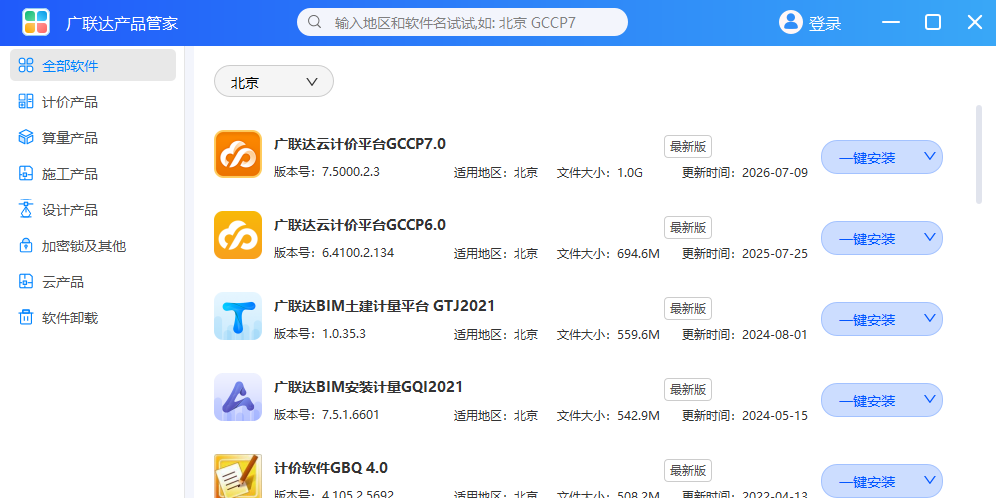Click 一键安装 for 计价软件GBQ 4.0
The width and height of the screenshot is (996, 498).
(867, 481)
